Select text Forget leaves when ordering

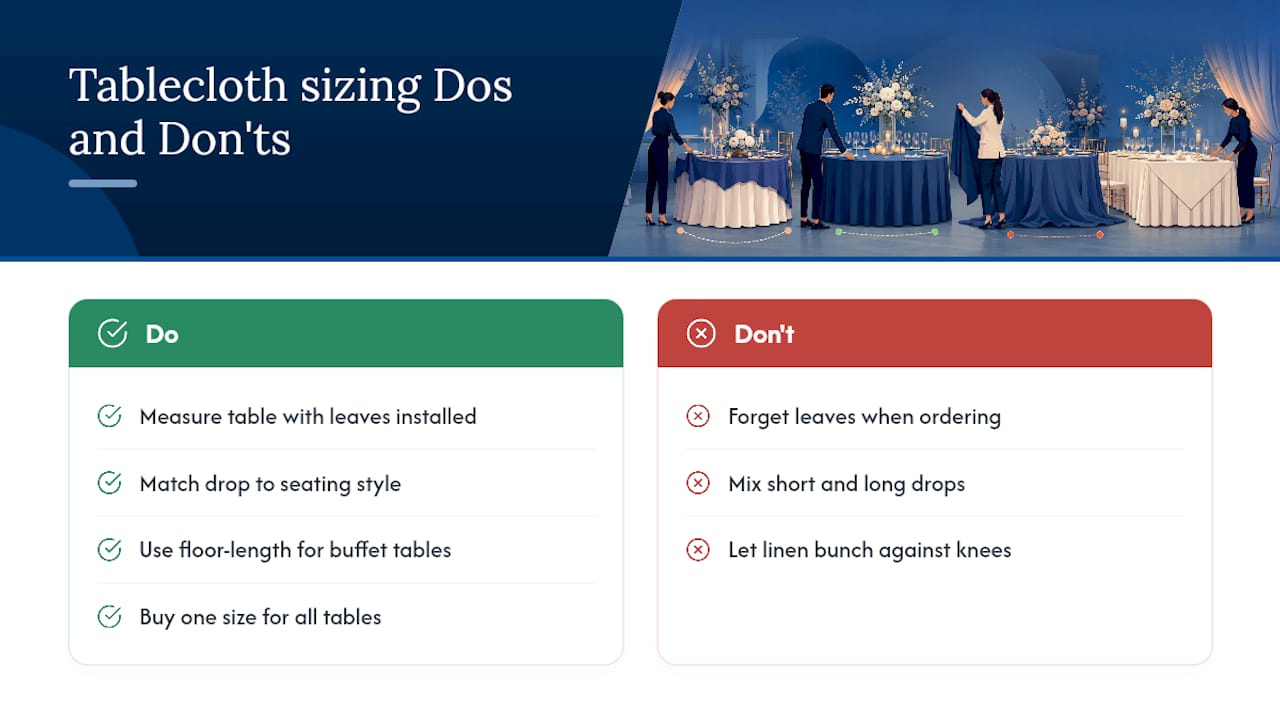(864, 417)
